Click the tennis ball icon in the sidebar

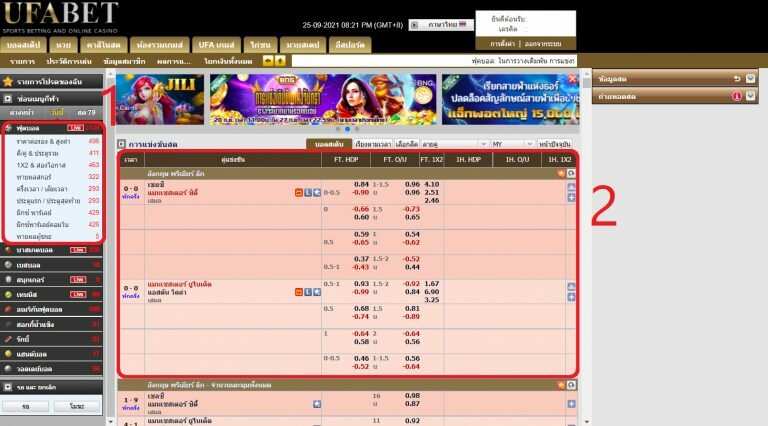click(8, 294)
